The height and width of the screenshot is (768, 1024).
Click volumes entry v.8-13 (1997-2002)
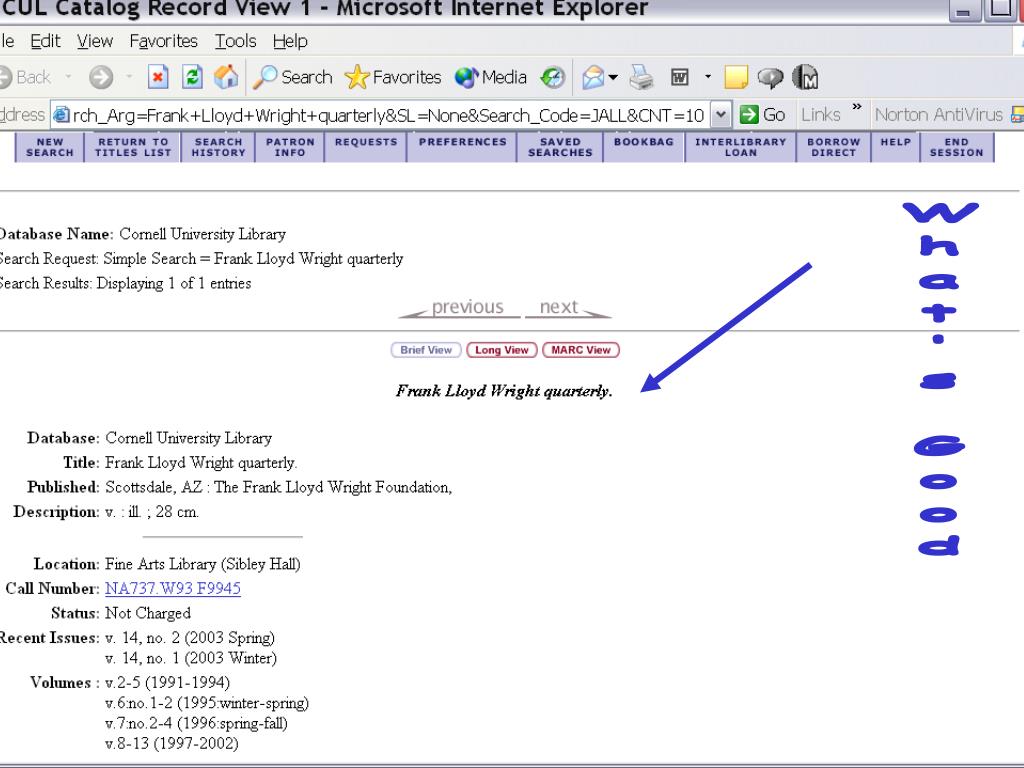pyautogui.click(x=172, y=743)
